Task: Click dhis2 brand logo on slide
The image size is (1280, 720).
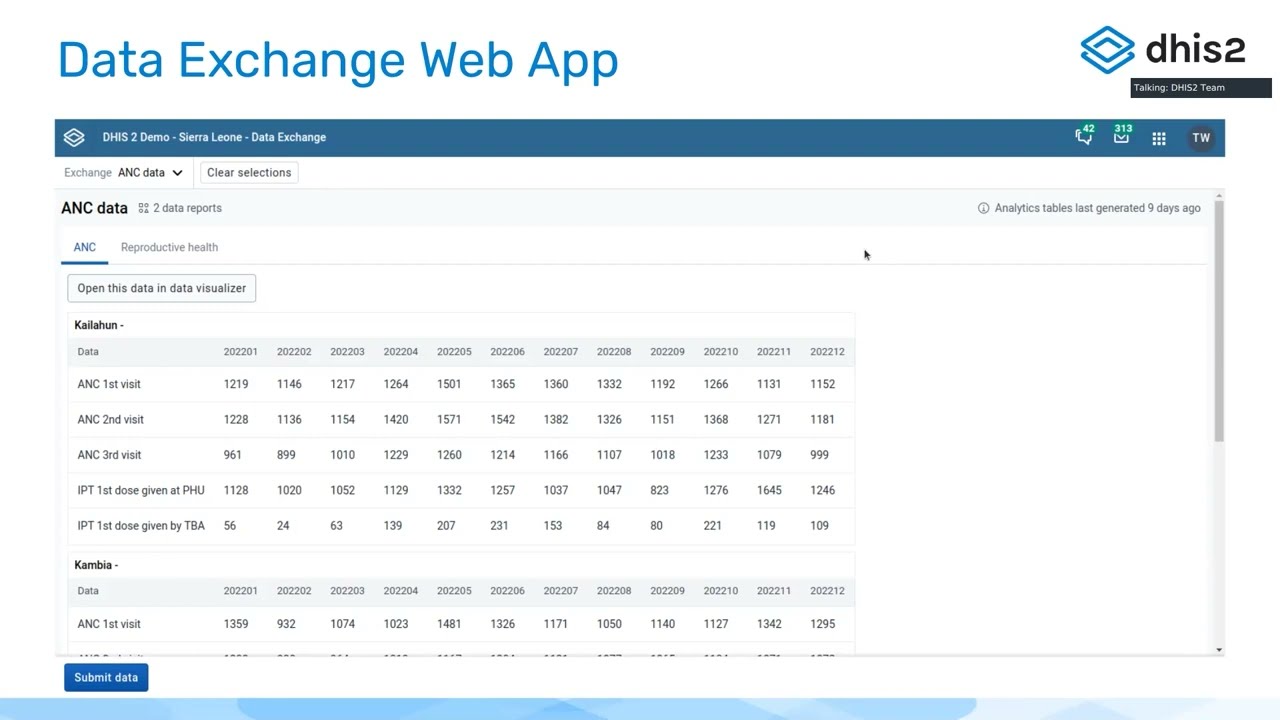Action: (x=1163, y=50)
